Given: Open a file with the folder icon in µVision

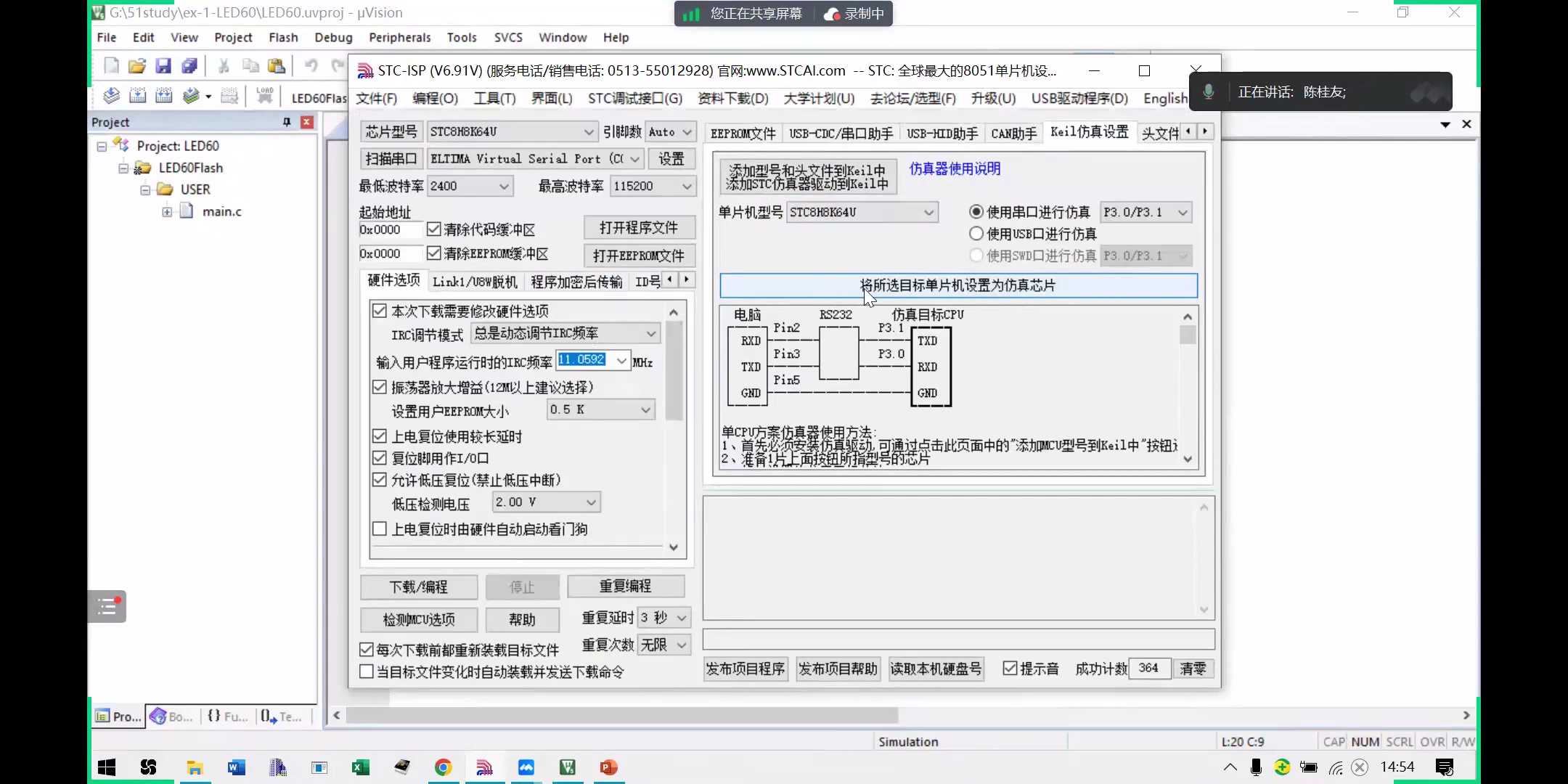Looking at the screenshot, I should point(137,66).
